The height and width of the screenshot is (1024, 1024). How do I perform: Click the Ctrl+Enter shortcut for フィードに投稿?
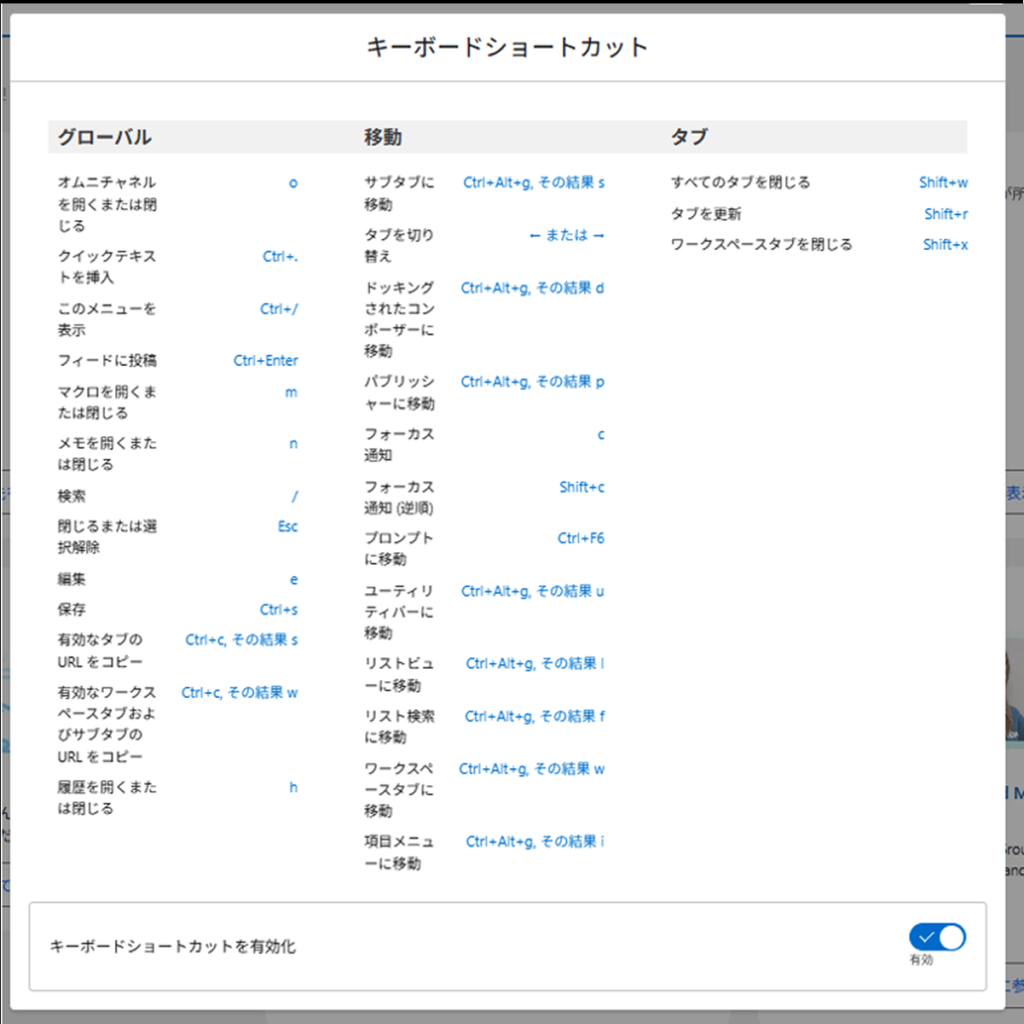click(265, 361)
